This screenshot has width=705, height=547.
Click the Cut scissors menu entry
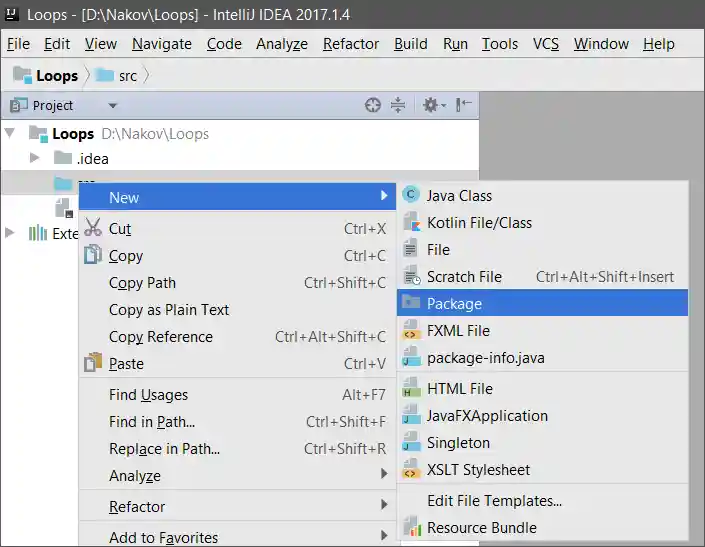tap(120, 229)
